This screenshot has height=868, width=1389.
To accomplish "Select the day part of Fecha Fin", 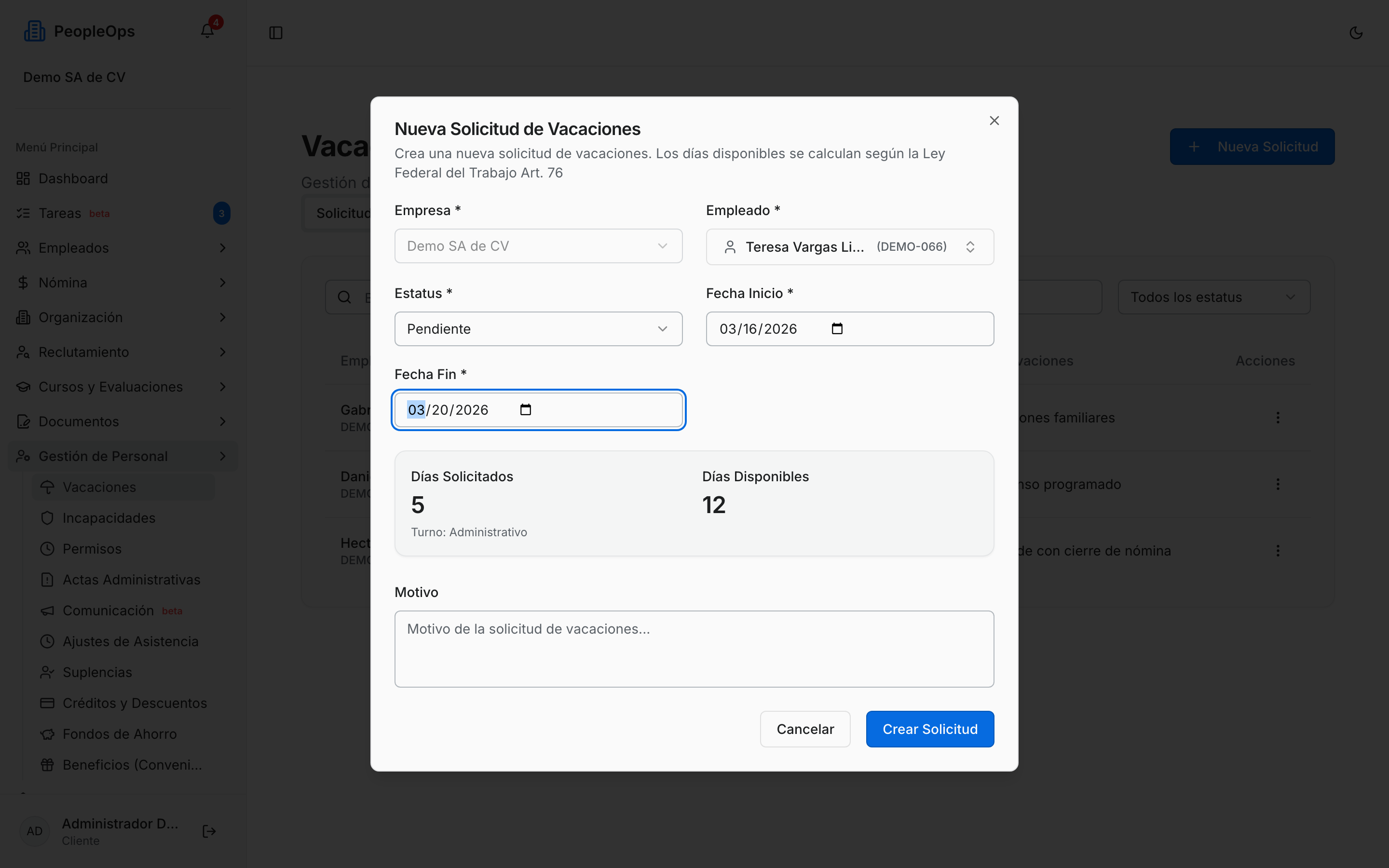I will 440,410.
